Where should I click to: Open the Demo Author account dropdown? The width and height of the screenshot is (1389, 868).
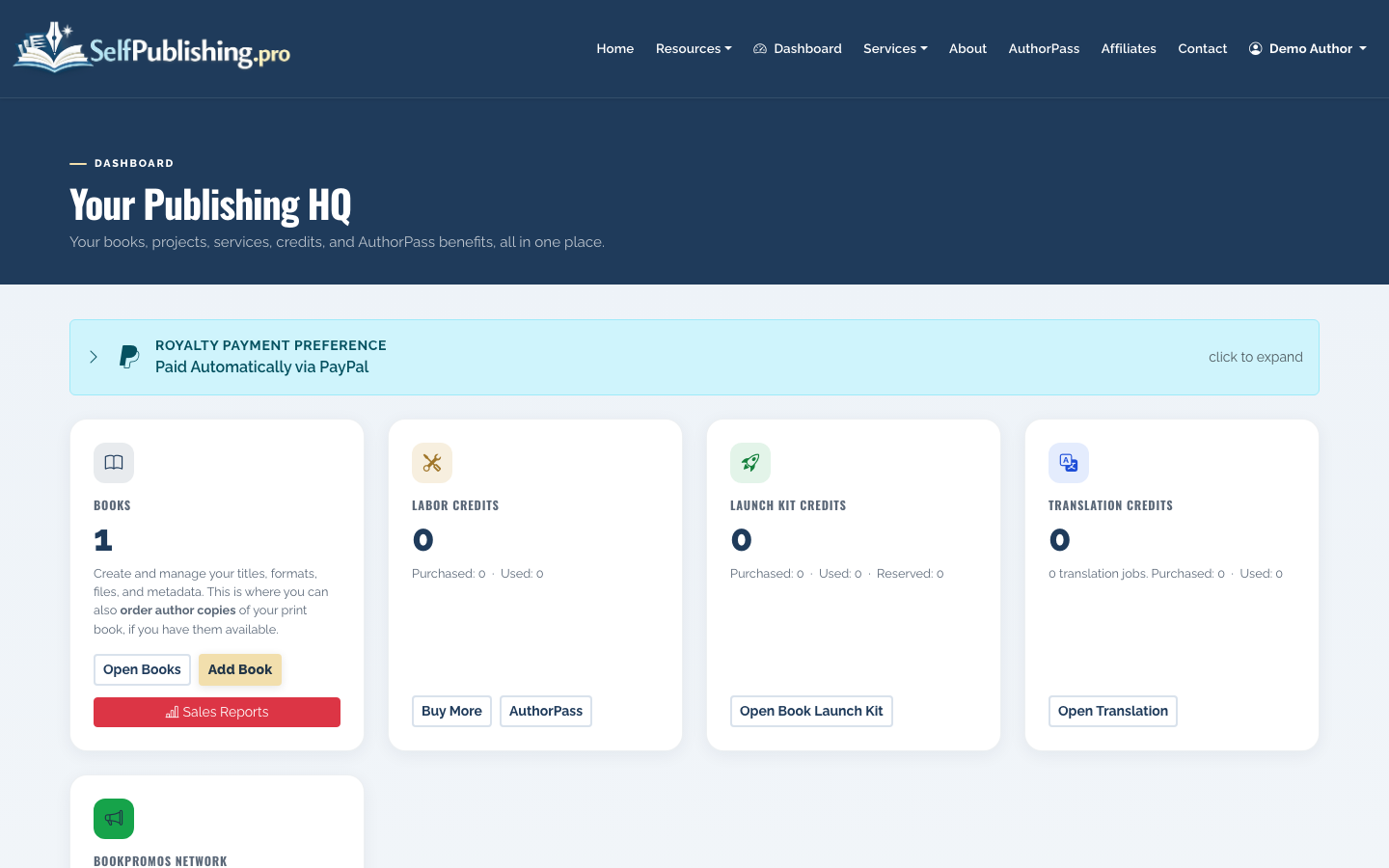click(x=1308, y=48)
